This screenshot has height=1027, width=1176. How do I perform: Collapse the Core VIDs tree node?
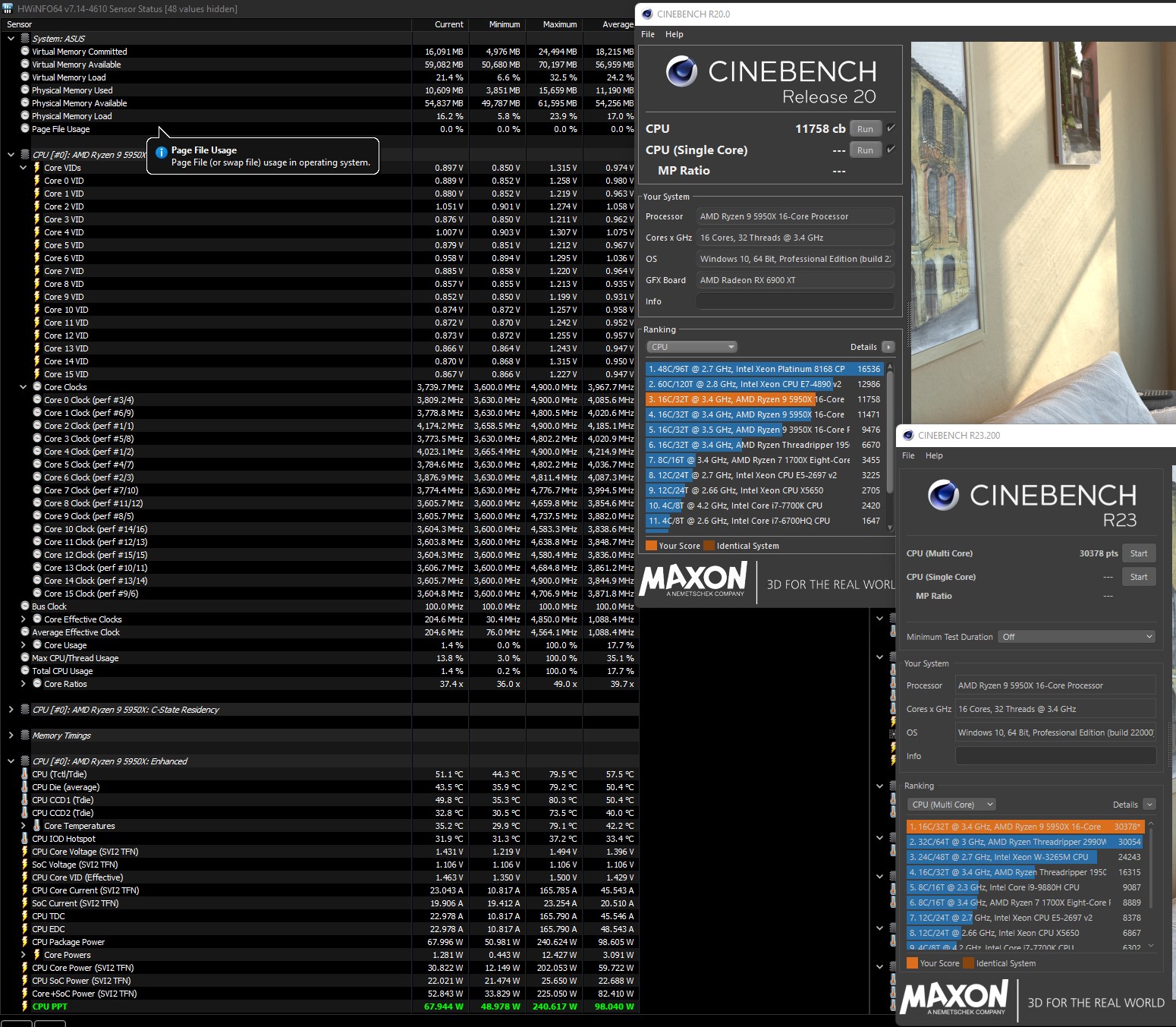pos(23,168)
